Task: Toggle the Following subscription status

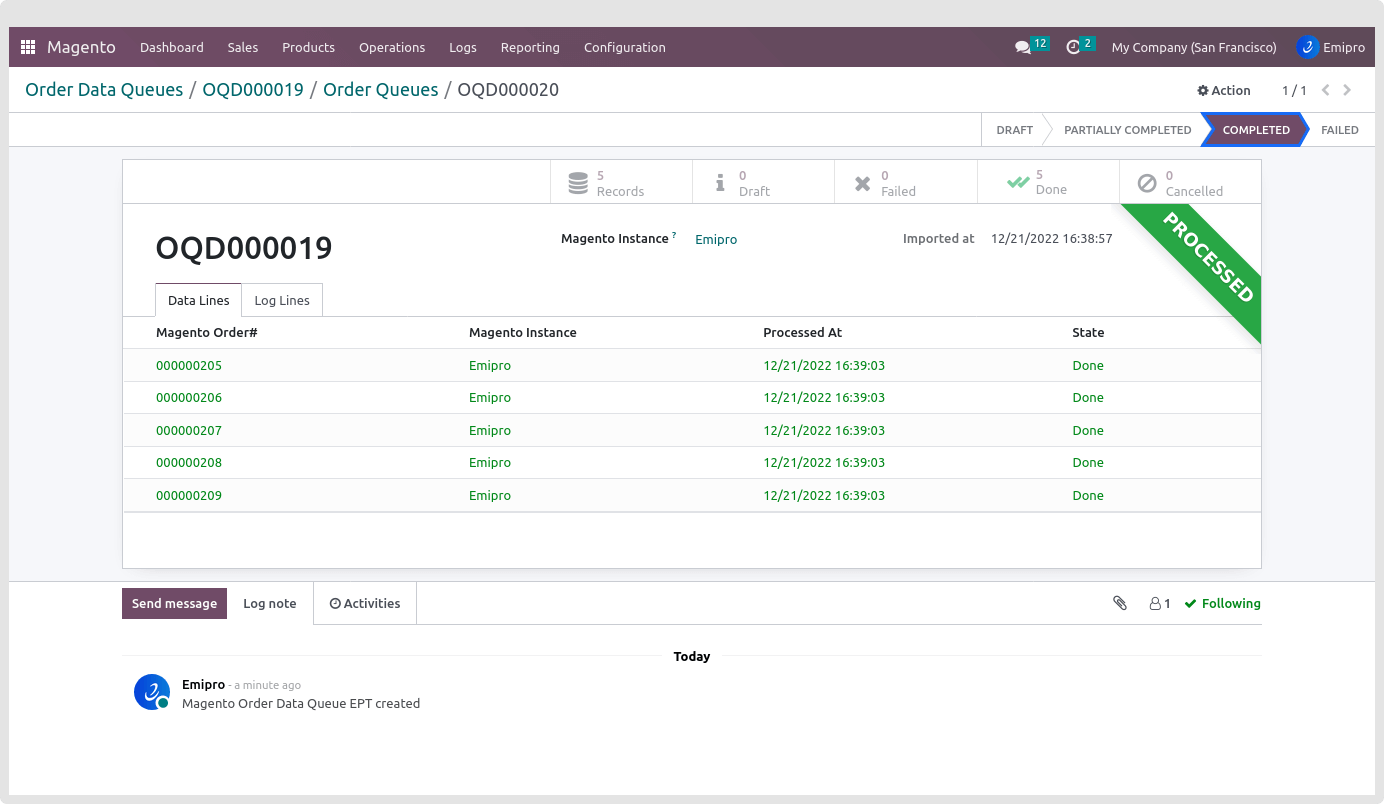Action: click(1222, 603)
